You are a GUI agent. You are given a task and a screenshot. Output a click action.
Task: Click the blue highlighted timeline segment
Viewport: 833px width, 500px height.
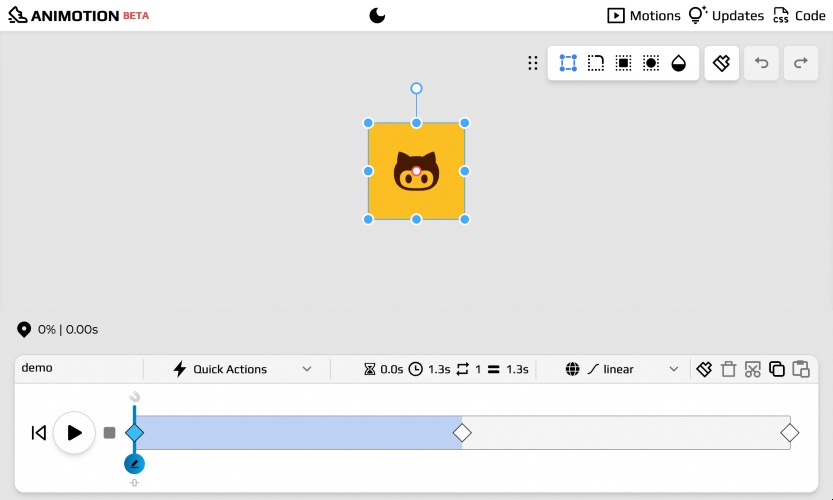(x=298, y=433)
